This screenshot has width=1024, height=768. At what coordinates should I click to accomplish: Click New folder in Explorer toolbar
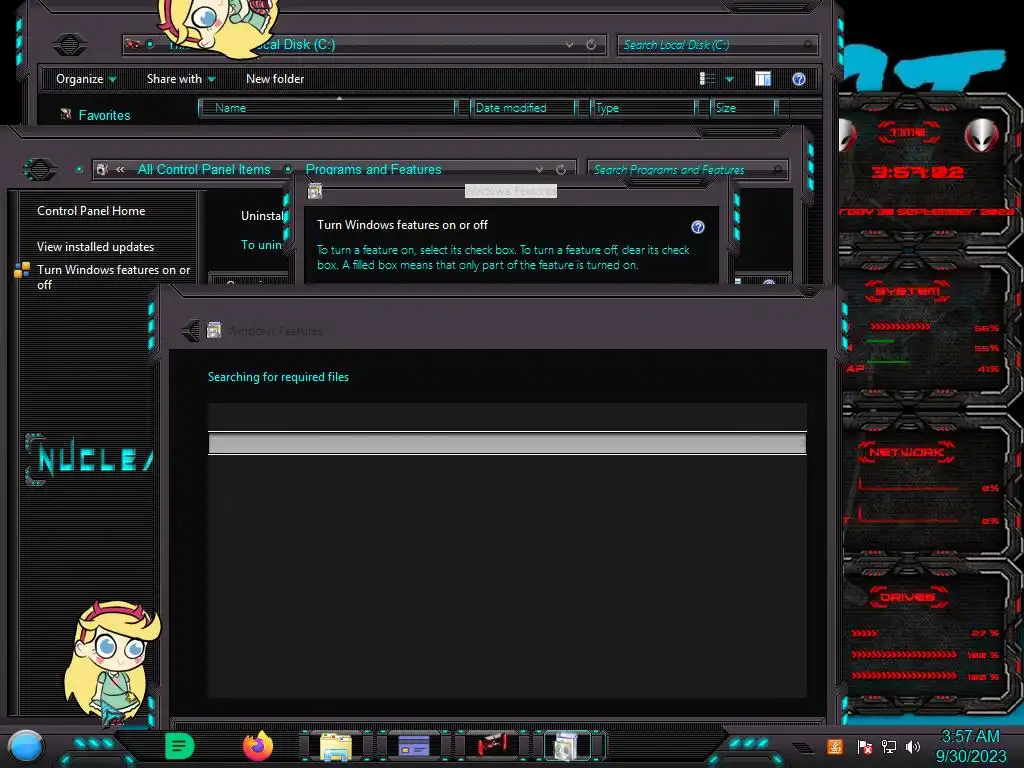(275, 79)
